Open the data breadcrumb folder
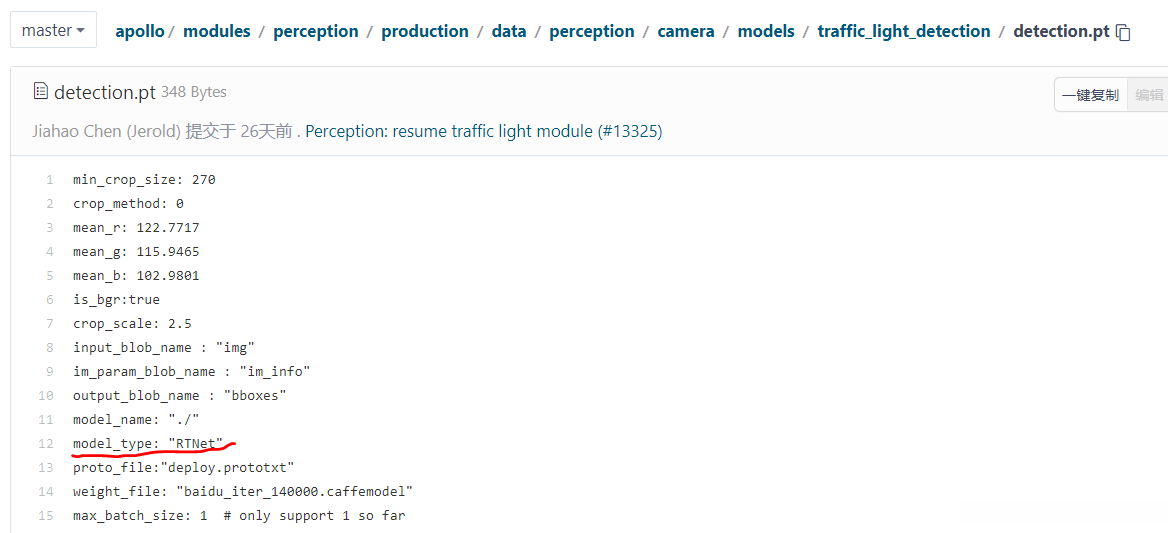The width and height of the screenshot is (1168, 533). [509, 31]
